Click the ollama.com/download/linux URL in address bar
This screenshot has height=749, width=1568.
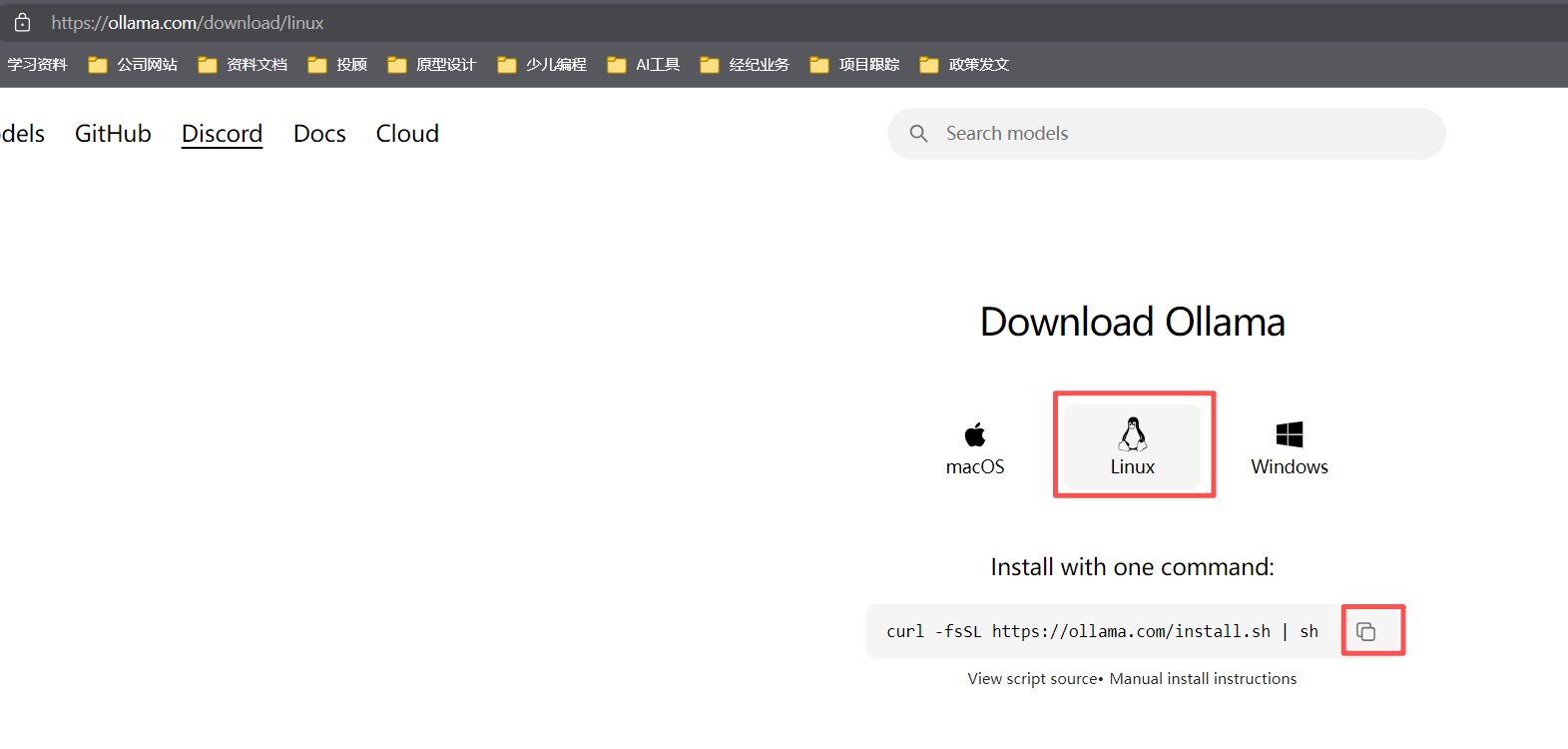point(188,22)
